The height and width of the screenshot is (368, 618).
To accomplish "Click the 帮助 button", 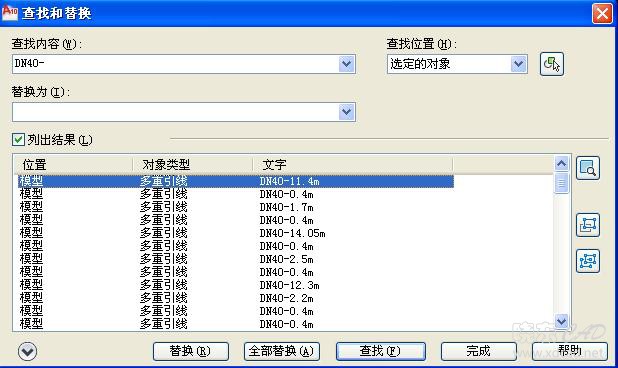I will [570, 351].
